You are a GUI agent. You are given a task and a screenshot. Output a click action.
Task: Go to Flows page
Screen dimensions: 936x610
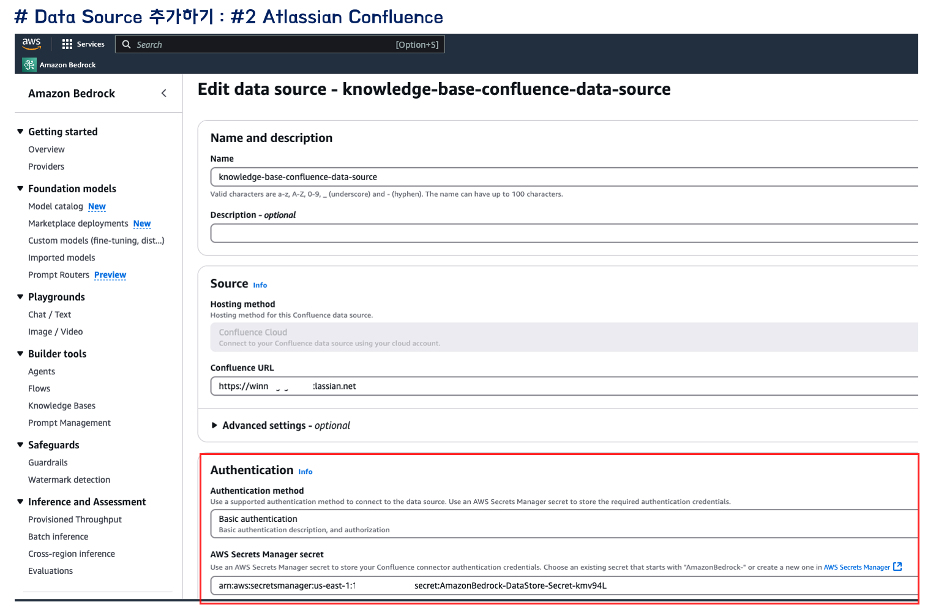[39, 389]
